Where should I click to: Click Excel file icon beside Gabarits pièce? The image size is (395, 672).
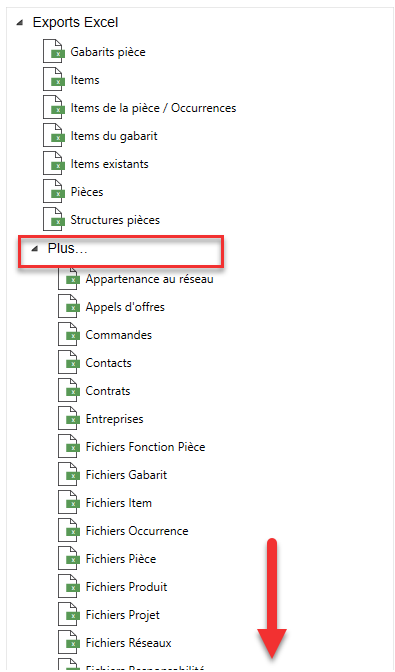[54, 51]
